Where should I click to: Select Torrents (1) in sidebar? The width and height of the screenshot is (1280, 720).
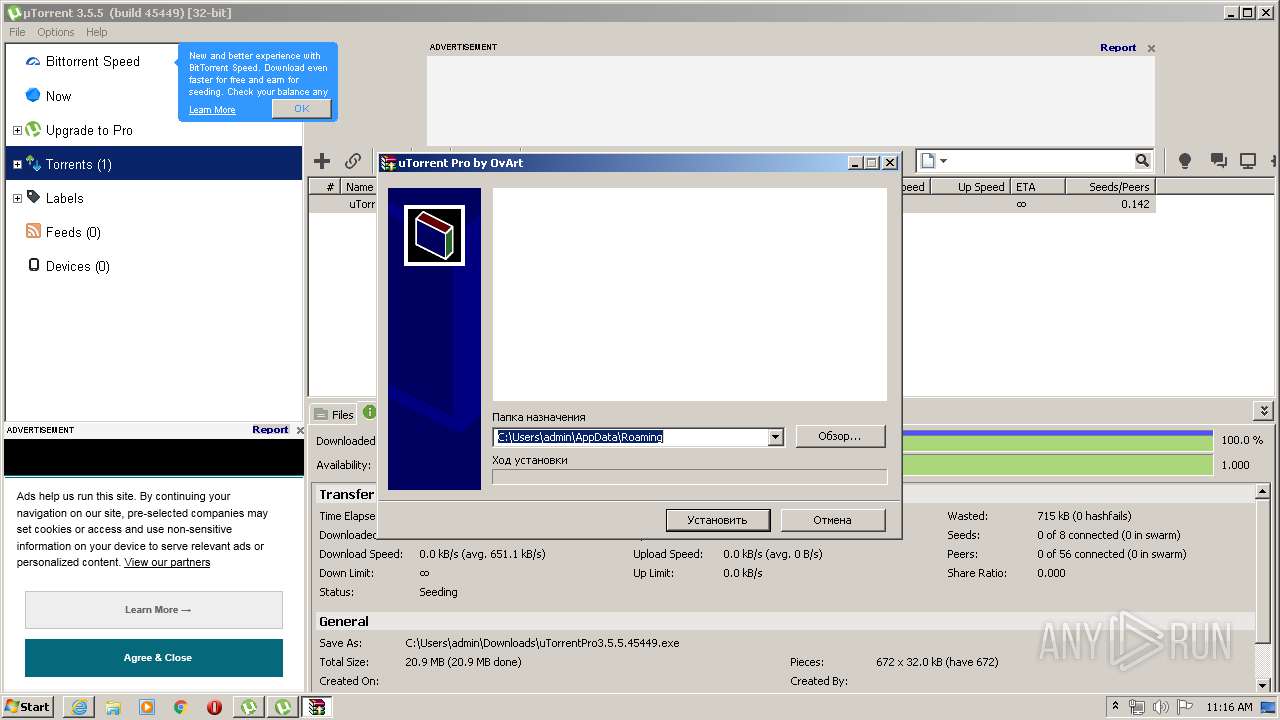click(x=154, y=164)
